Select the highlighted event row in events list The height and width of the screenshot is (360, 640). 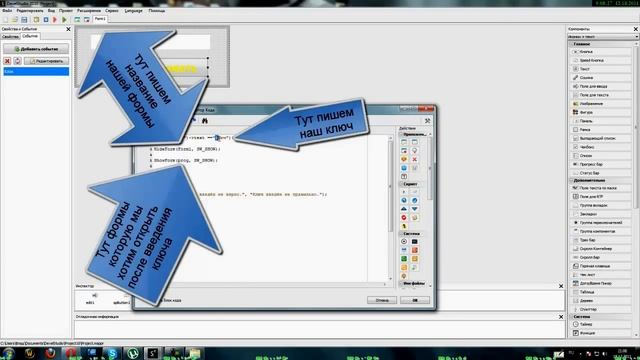click(x=36, y=71)
